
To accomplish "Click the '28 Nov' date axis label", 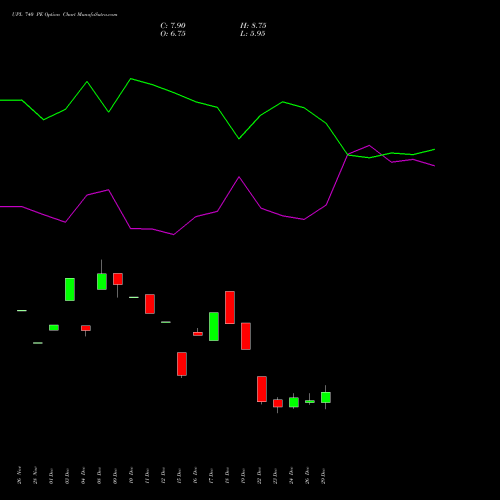I will (x=35, y=475).
